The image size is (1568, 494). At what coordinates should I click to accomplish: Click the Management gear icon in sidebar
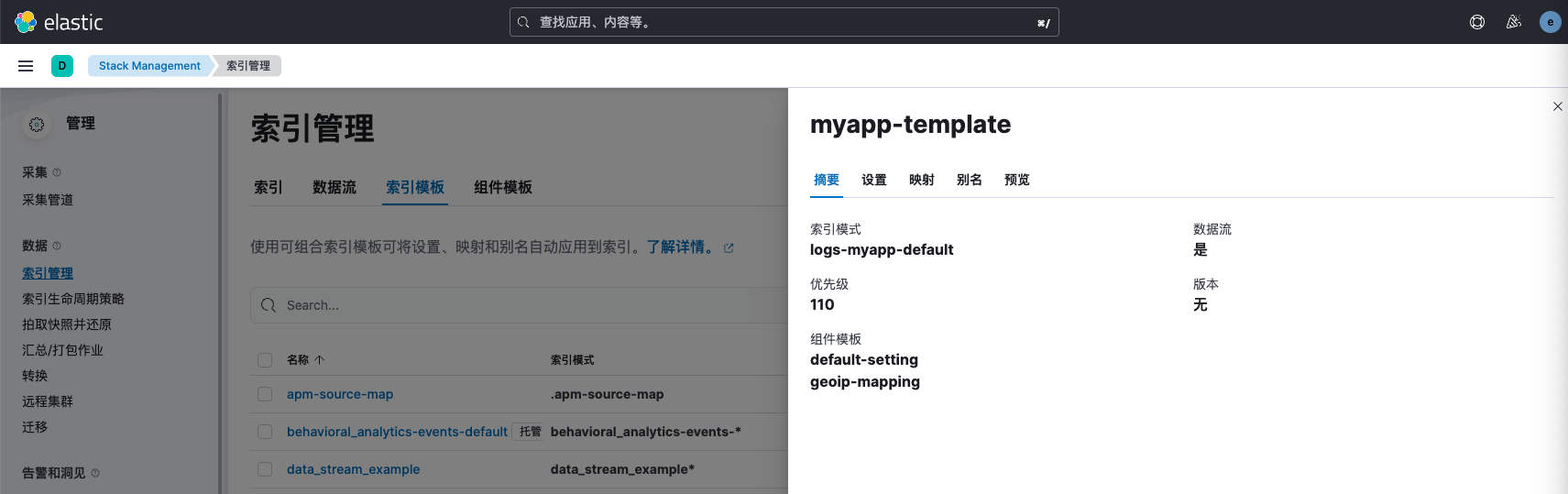coord(37,125)
